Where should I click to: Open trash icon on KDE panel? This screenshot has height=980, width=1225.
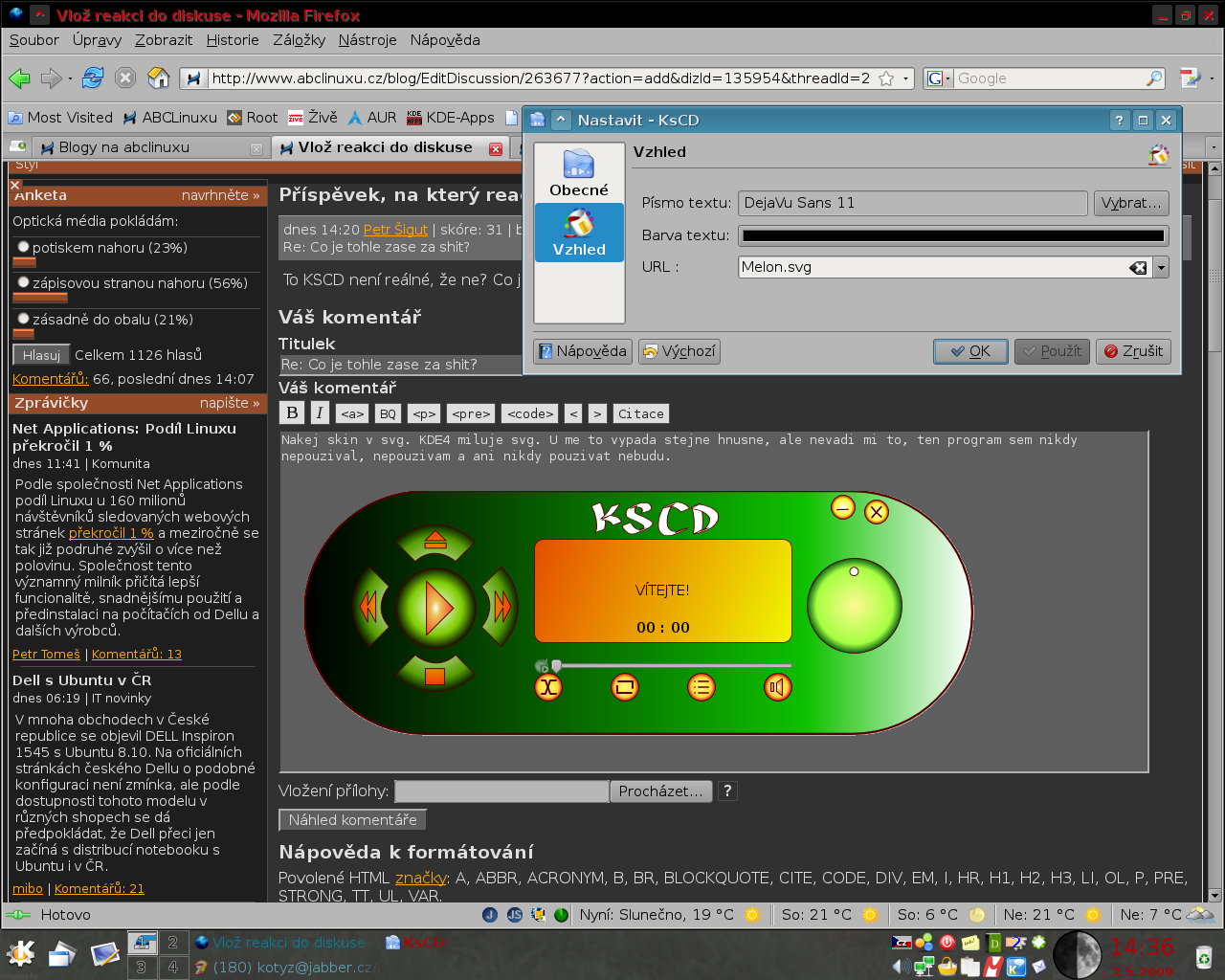[1204, 955]
